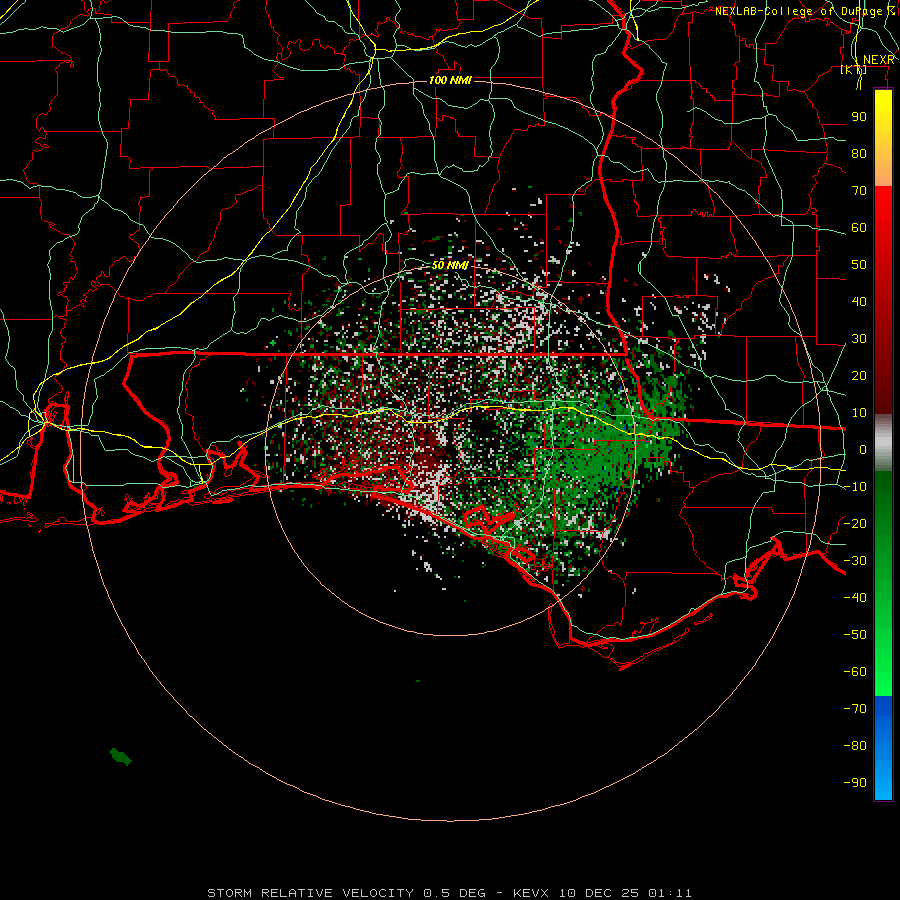Click the 0 value on the velocity legend
The image size is (900, 900).
863,449
